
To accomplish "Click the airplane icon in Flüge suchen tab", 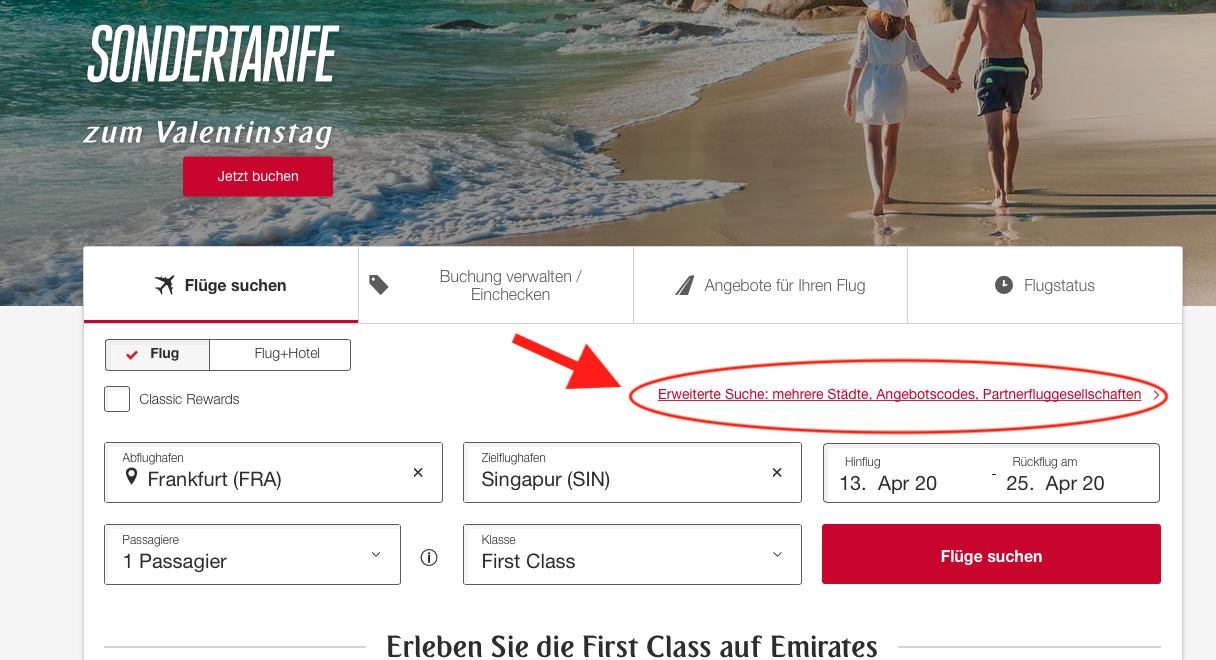I will [165, 285].
